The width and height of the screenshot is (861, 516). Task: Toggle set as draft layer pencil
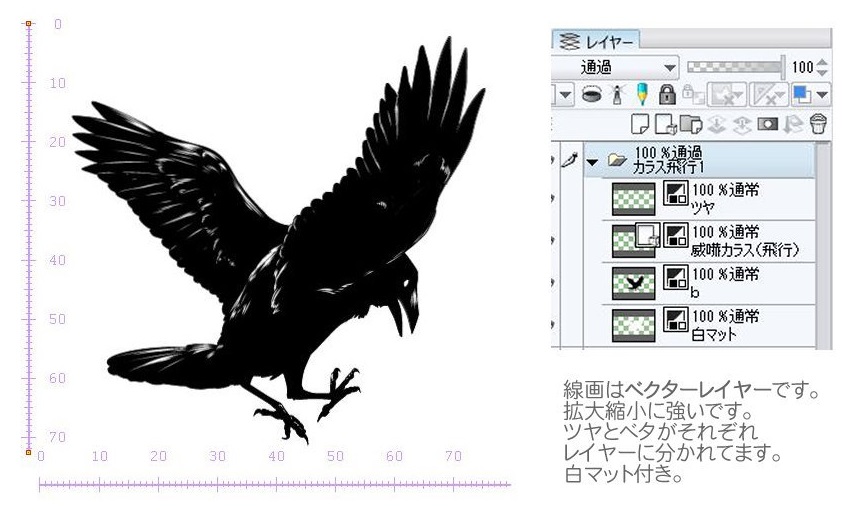pyautogui.click(x=641, y=95)
